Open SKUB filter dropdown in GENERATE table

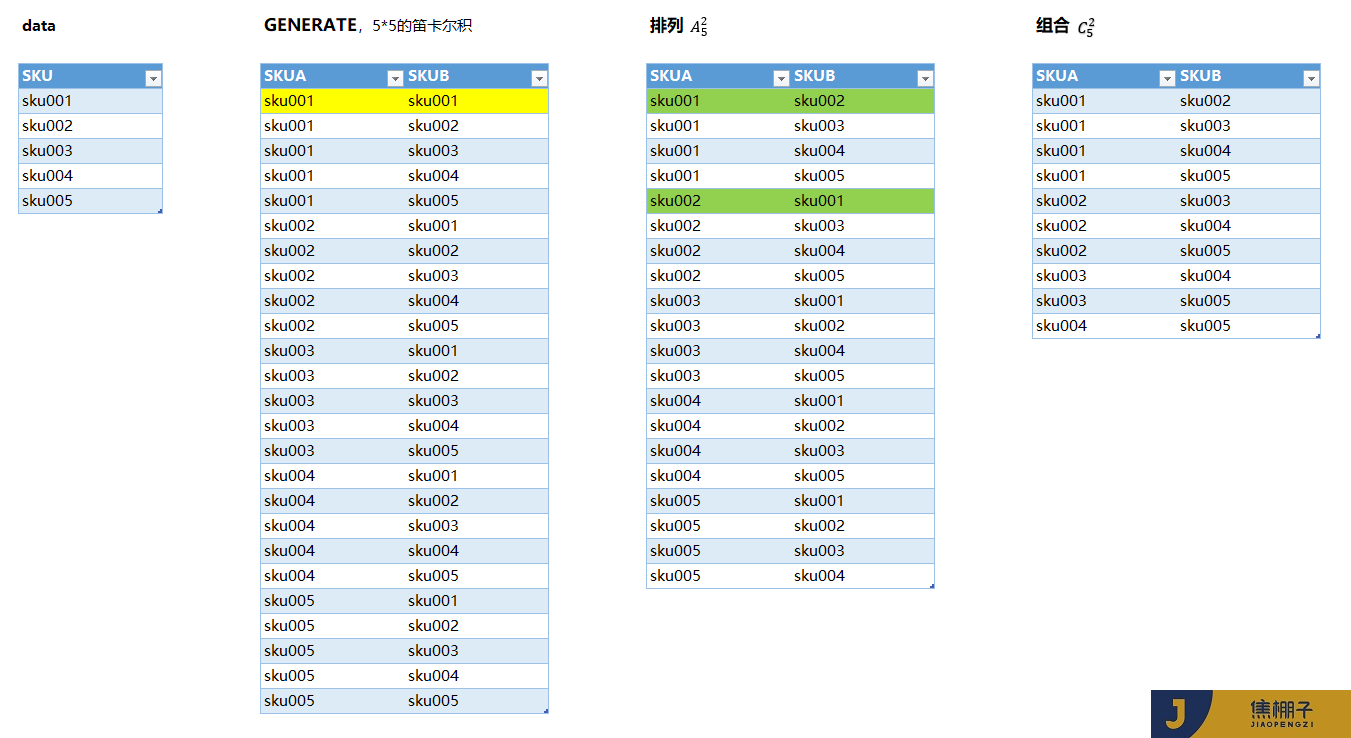click(x=539, y=78)
